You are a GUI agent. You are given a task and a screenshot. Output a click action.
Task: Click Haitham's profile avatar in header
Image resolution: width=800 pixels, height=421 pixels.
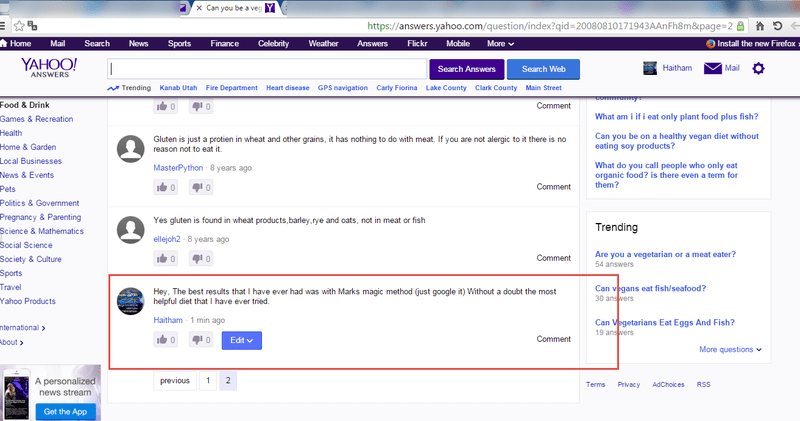pyautogui.click(x=650, y=68)
